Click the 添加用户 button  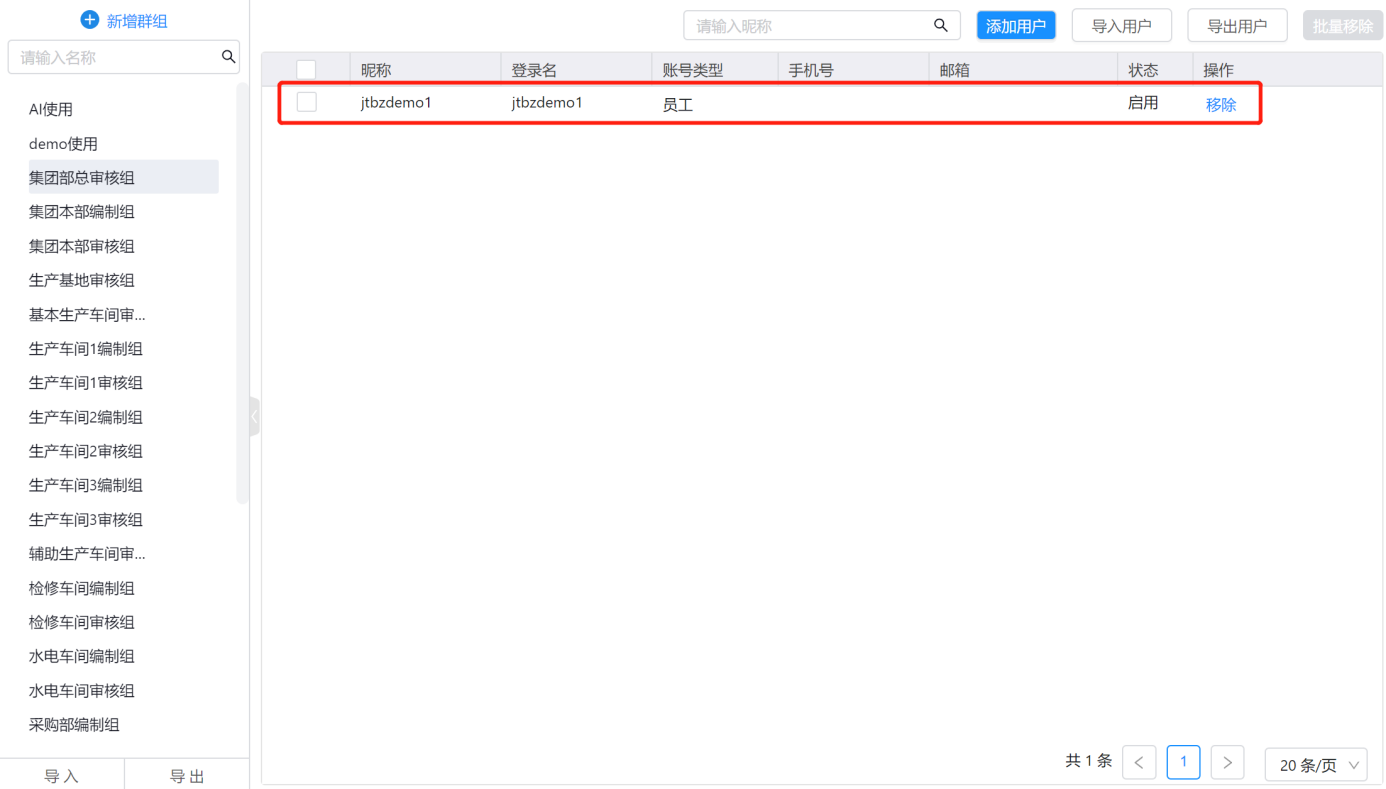click(x=1015, y=26)
